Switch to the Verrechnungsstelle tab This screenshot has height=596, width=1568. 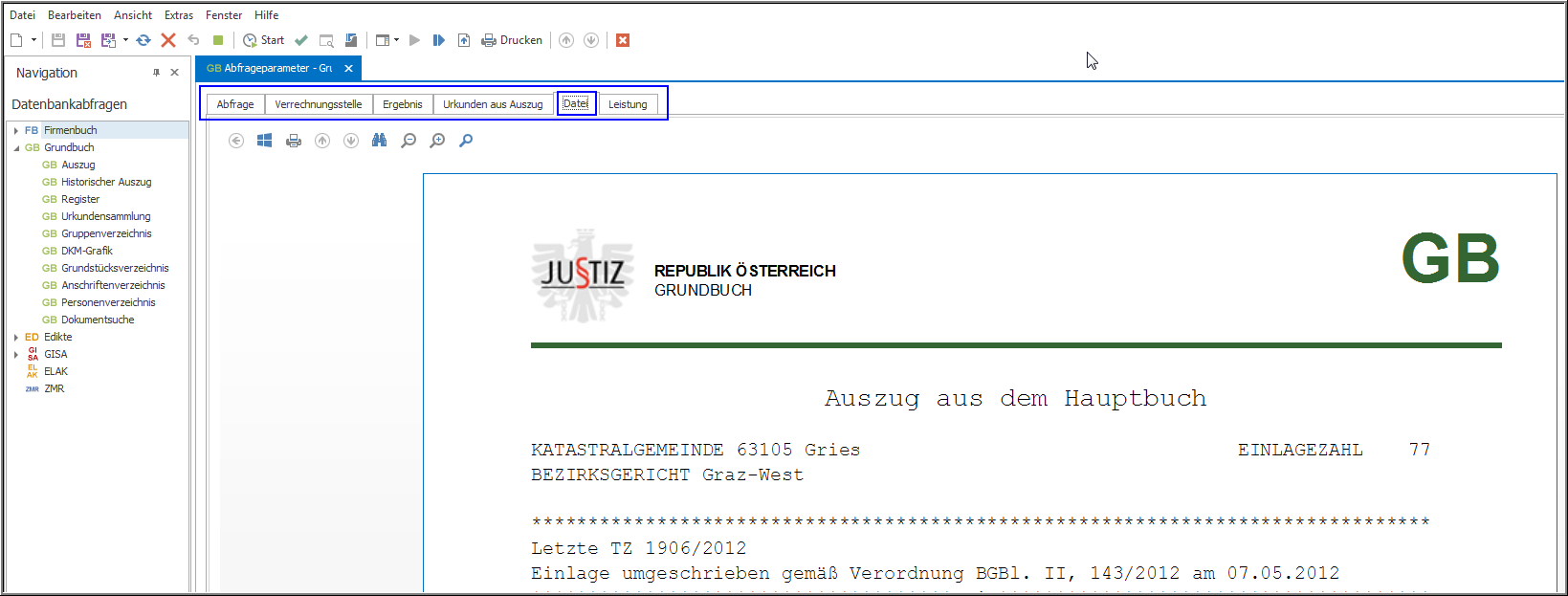point(319,104)
